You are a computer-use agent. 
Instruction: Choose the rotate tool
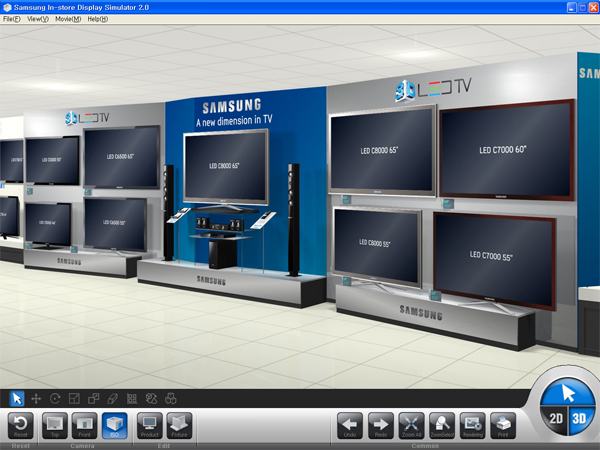click(55, 399)
